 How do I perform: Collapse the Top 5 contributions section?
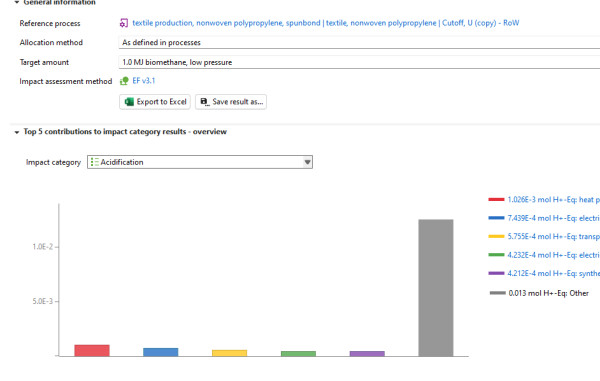coord(16,132)
